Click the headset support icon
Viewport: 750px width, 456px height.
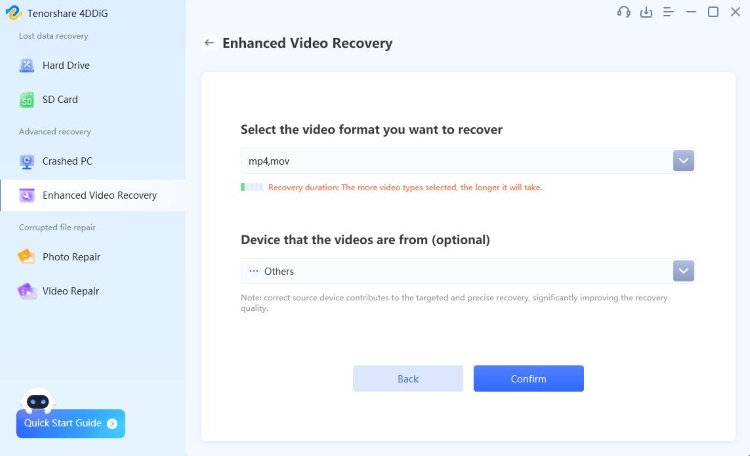(624, 12)
